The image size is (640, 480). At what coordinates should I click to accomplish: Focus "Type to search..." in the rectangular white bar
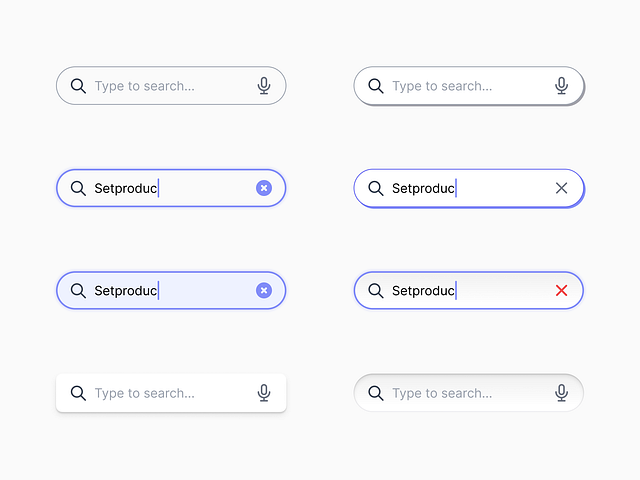(x=145, y=393)
